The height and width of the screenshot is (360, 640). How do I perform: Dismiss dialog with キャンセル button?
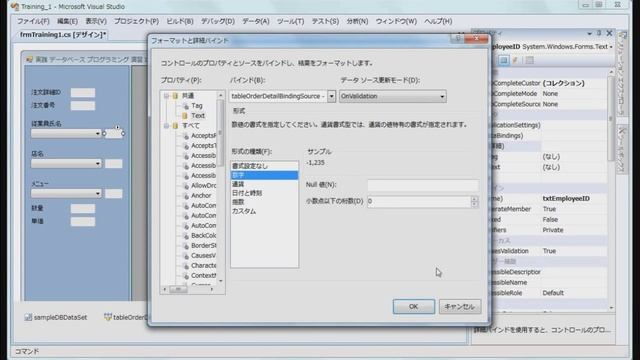pos(460,307)
